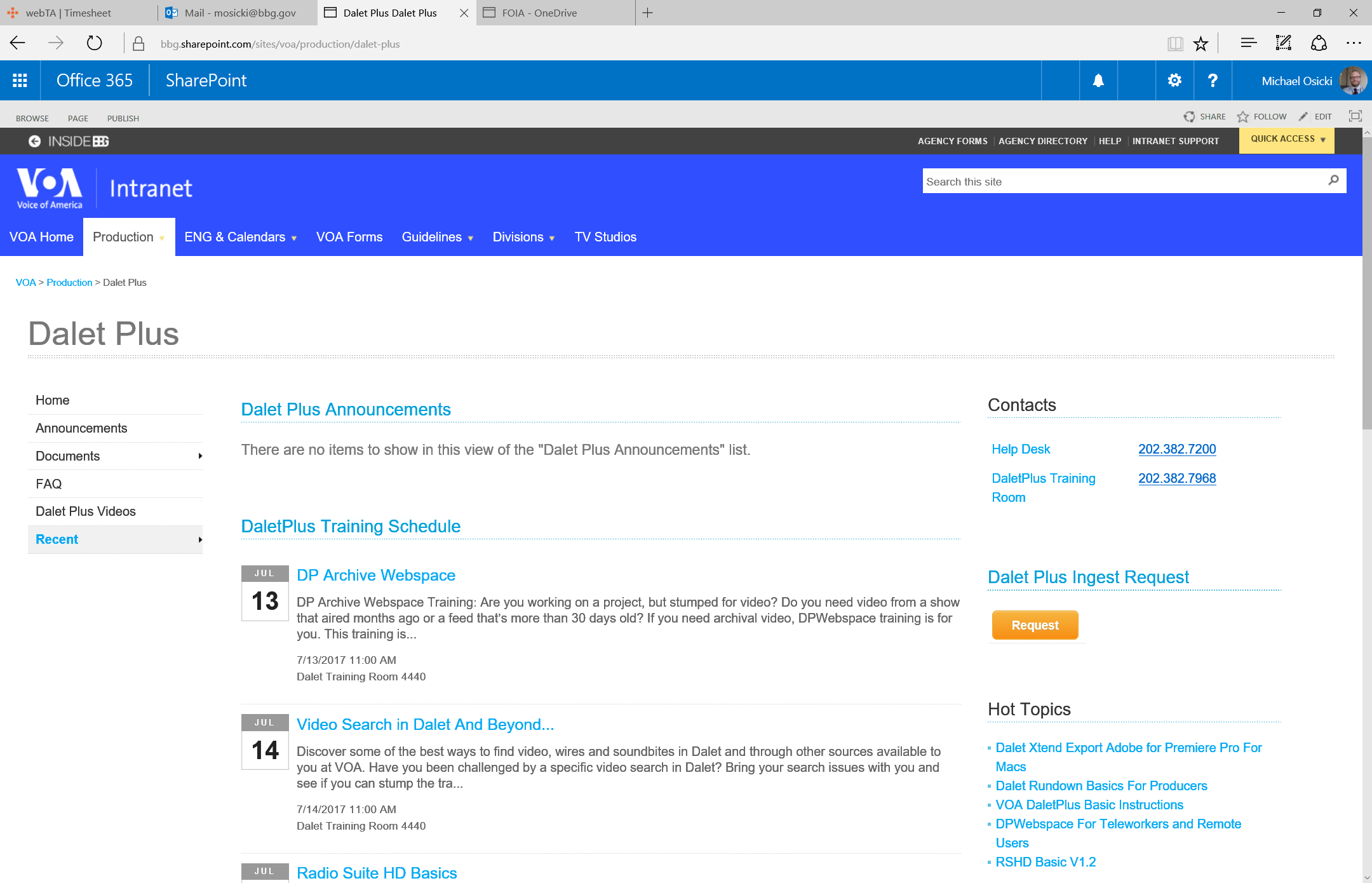Image resolution: width=1372 pixels, height=883 pixels.
Task: Switch to Mail browser tab
Action: [238, 13]
